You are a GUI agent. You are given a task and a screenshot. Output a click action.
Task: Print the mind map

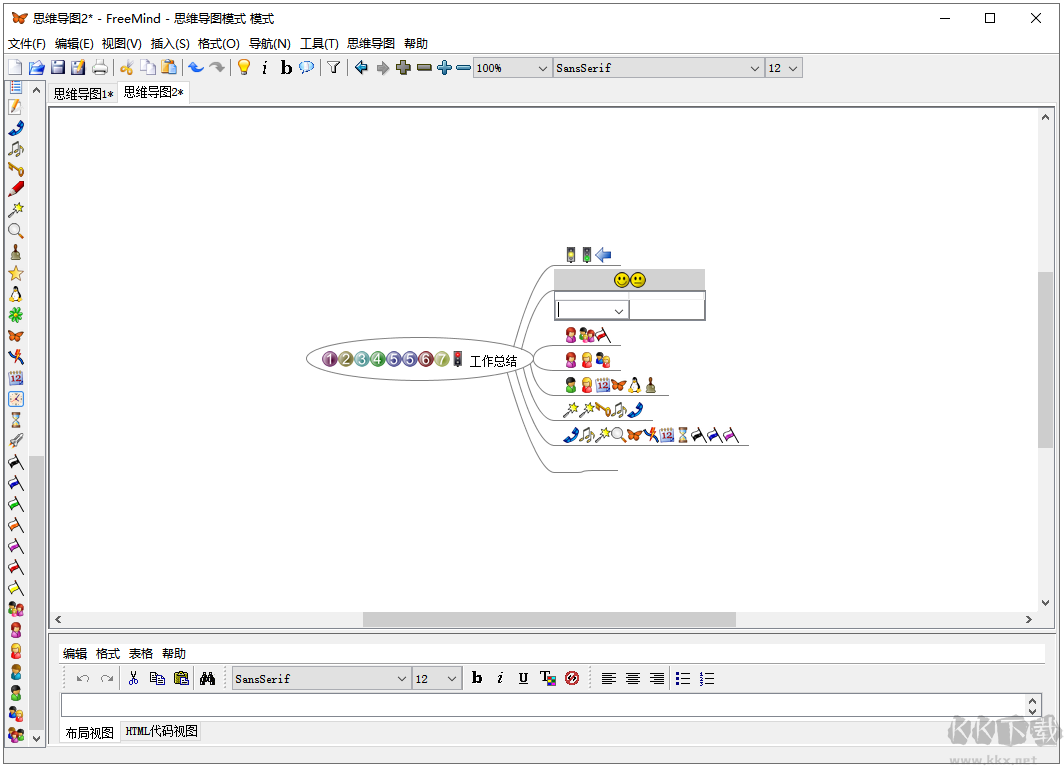[100, 67]
